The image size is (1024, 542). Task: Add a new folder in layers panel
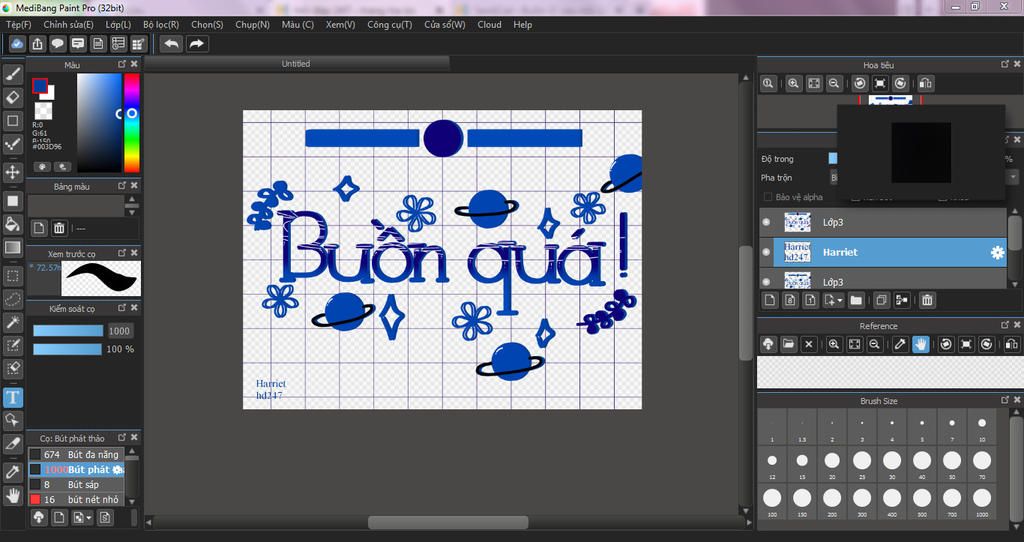coord(856,300)
